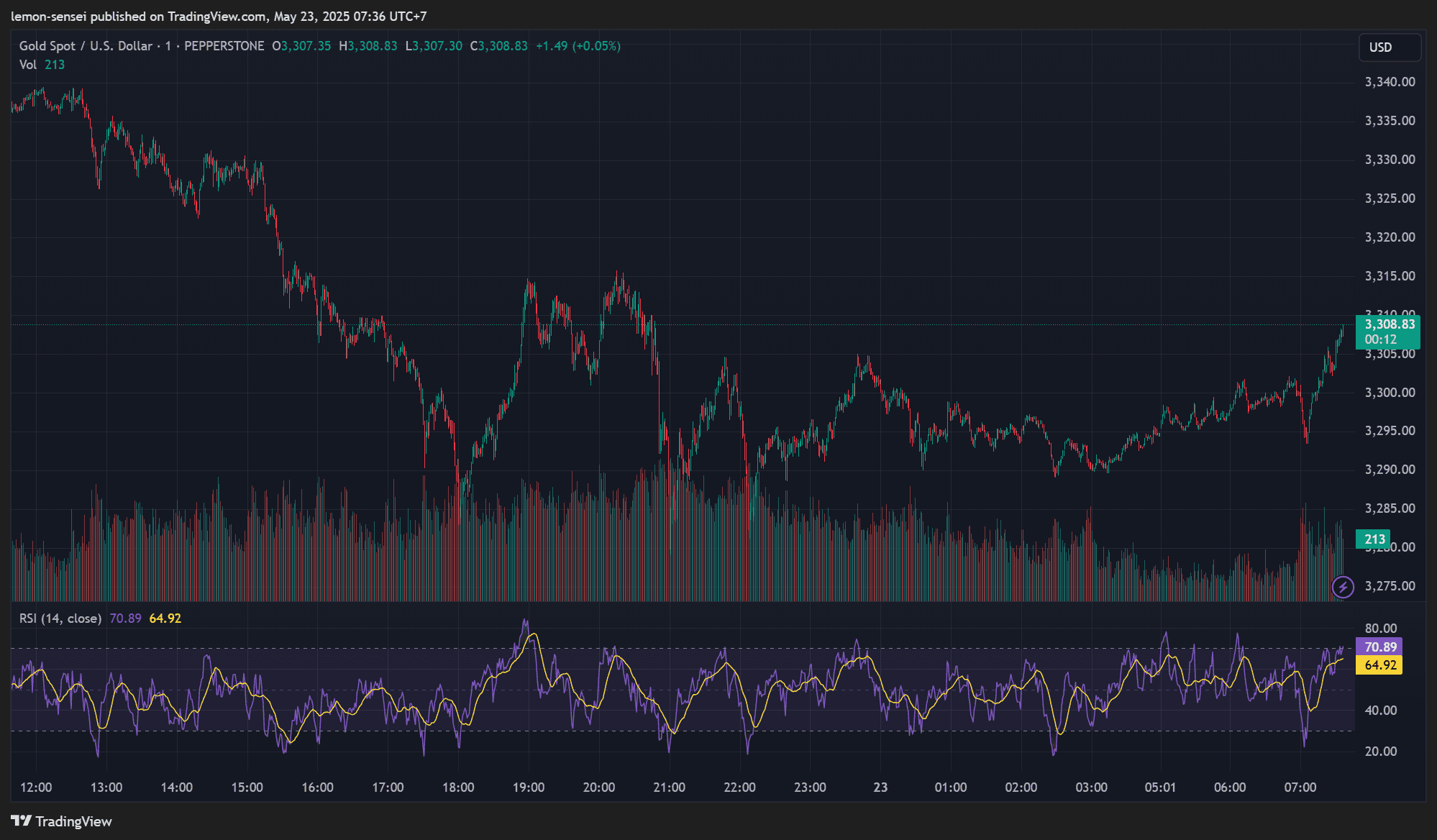Click the 19:00 time axis label
Viewport: 1437px width, 840px height.
[x=528, y=787]
